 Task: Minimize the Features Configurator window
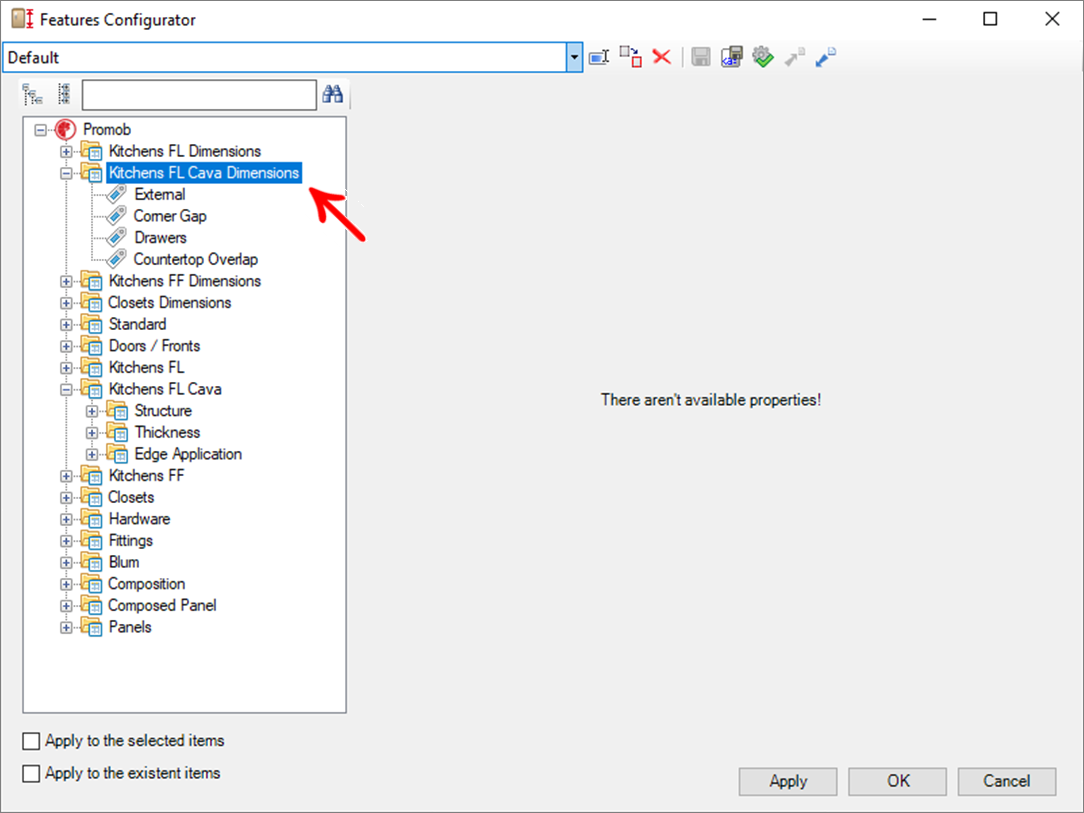click(929, 19)
